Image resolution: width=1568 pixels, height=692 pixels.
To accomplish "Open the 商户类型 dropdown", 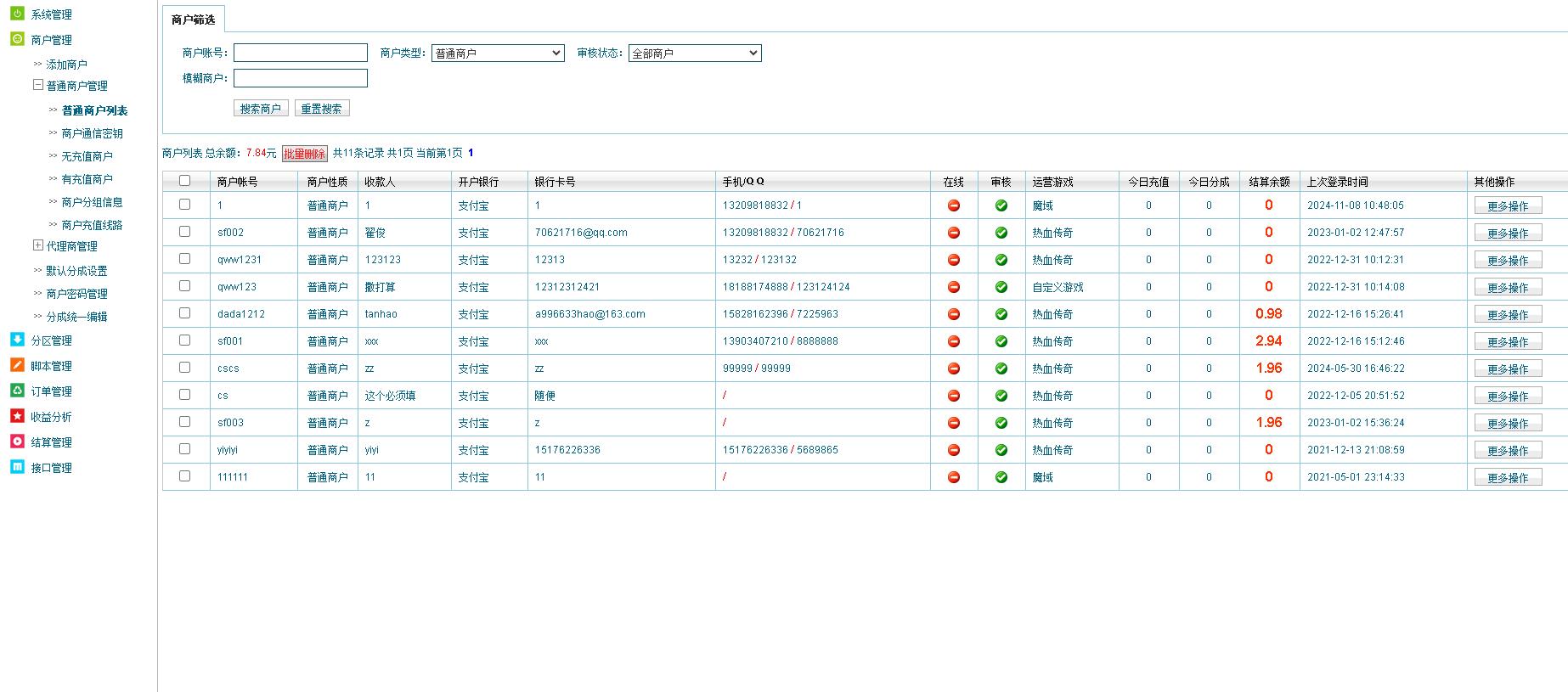I will coord(498,53).
